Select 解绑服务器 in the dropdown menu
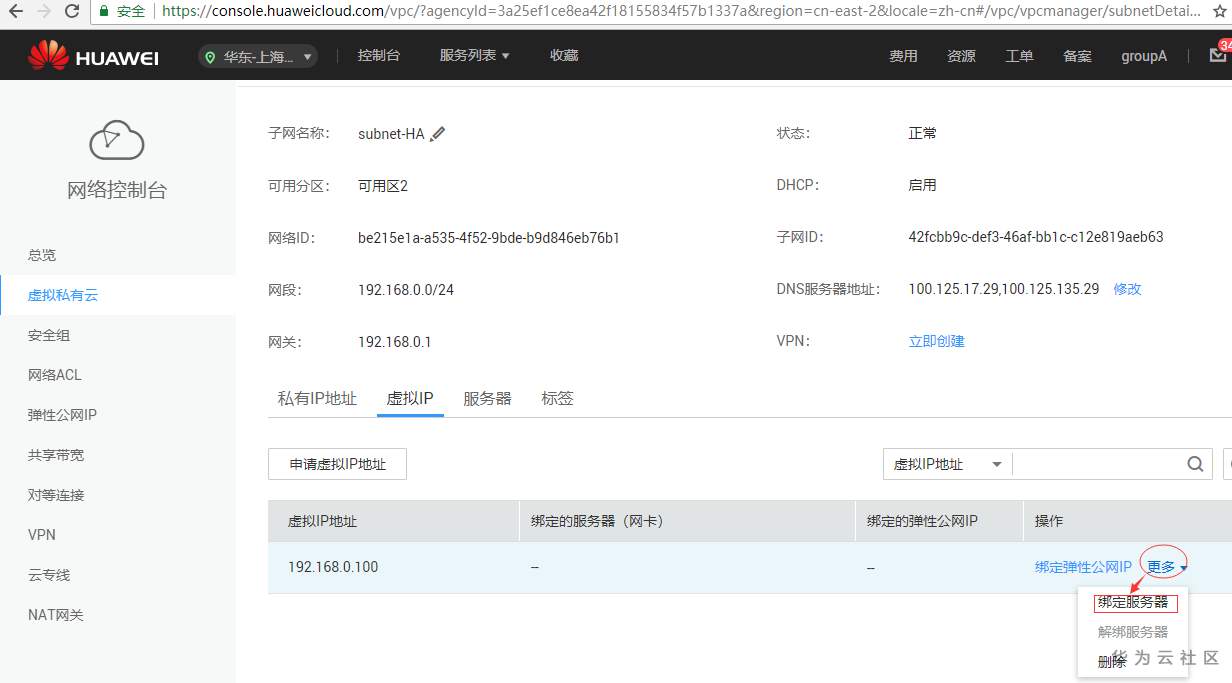This screenshot has height=683, width=1232. click(x=1133, y=632)
